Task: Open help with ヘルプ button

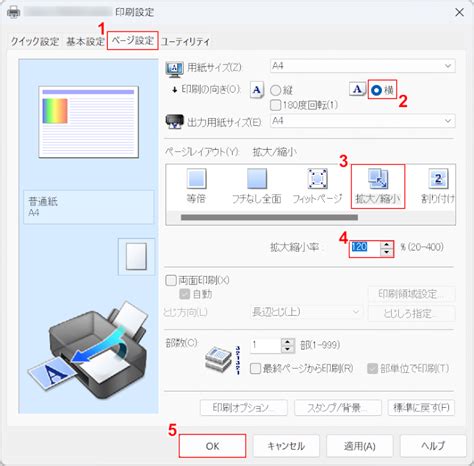Action: pyautogui.click(x=433, y=446)
